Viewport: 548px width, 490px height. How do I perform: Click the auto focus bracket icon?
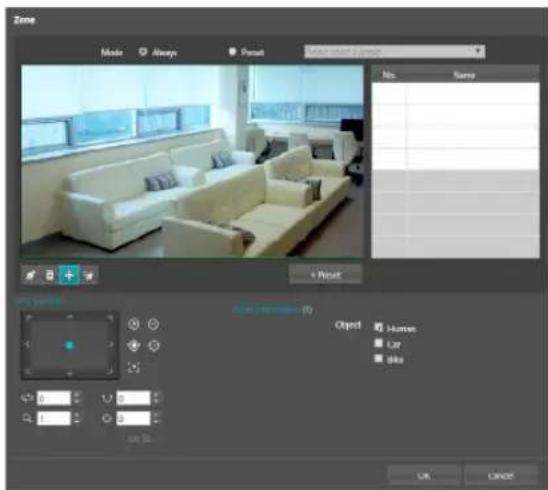134,368
